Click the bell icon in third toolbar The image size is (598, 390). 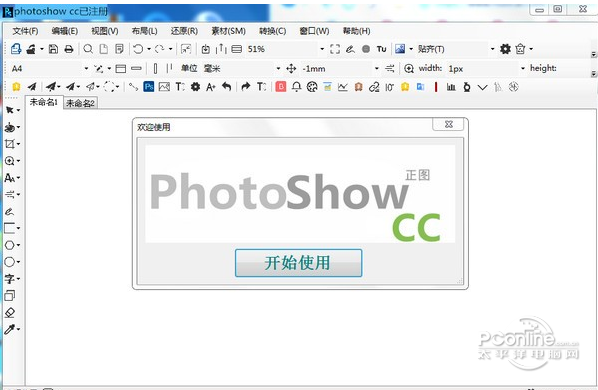click(x=296, y=87)
